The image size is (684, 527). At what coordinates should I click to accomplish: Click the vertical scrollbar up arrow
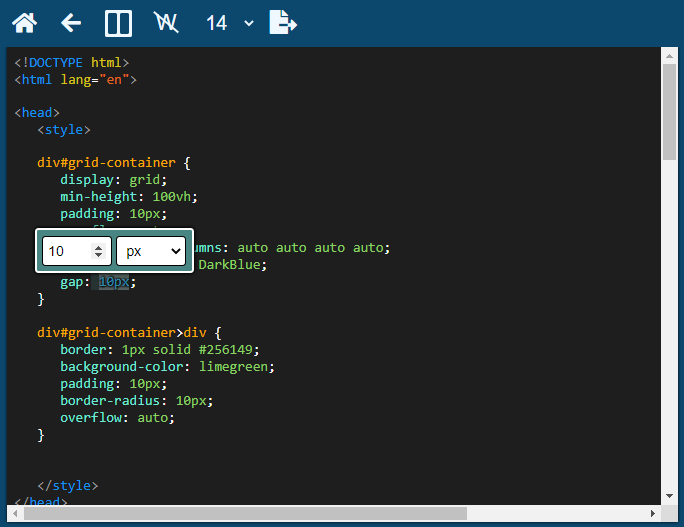tap(669, 56)
